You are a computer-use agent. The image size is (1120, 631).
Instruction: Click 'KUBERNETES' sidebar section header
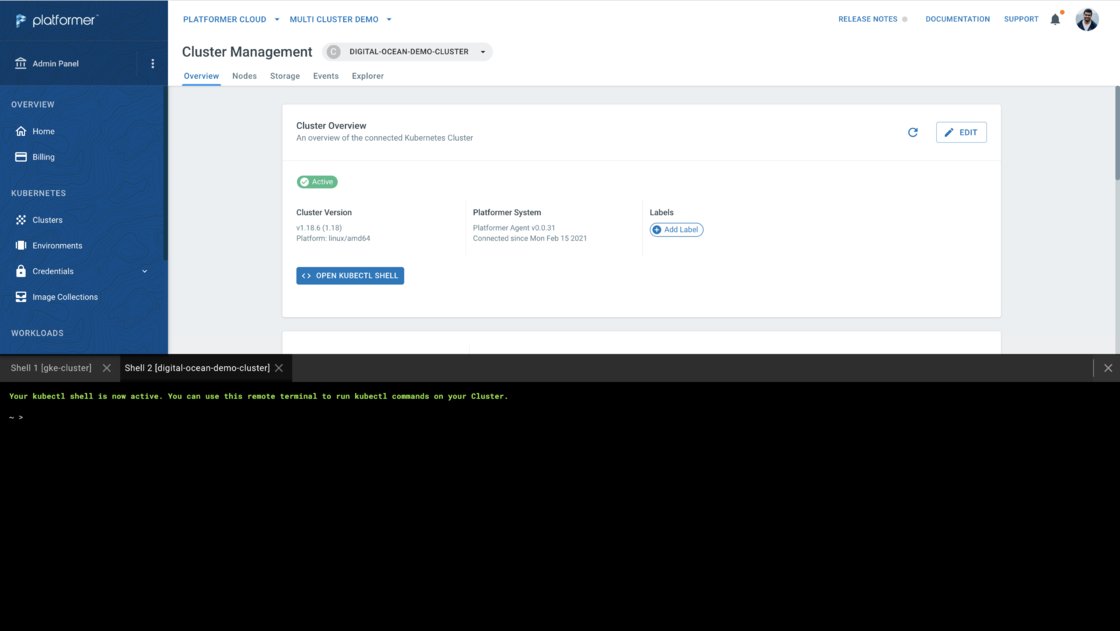[39, 194]
